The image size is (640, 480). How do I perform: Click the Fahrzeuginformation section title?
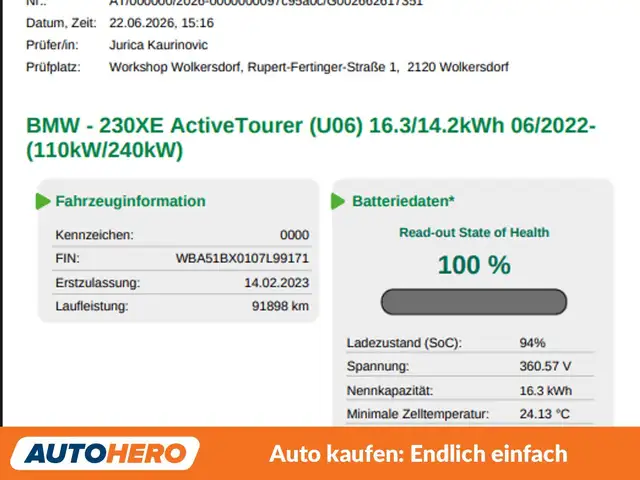[131, 201]
